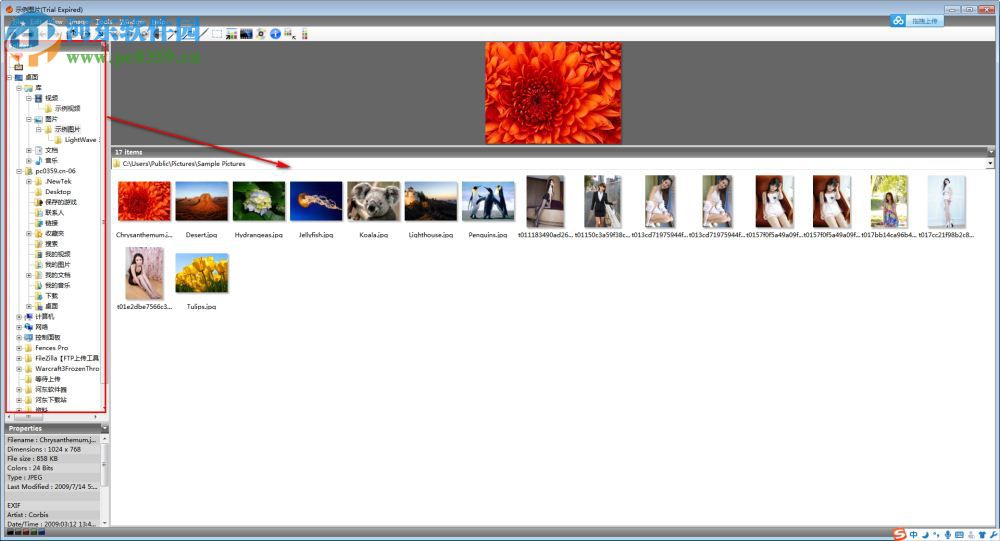Select Chrysanthemum.jpg thumbnail
The width and height of the screenshot is (1000, 541).
click(x=144, y=201)
